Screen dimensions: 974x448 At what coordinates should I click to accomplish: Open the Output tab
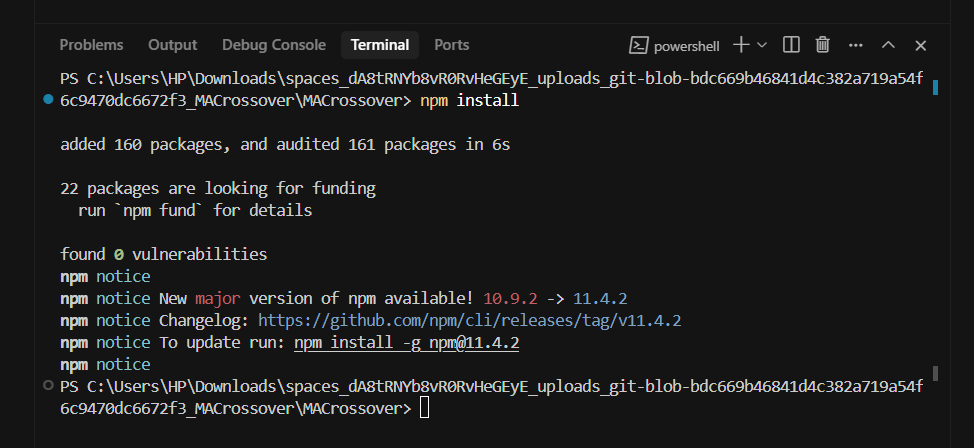coord(173,45)
